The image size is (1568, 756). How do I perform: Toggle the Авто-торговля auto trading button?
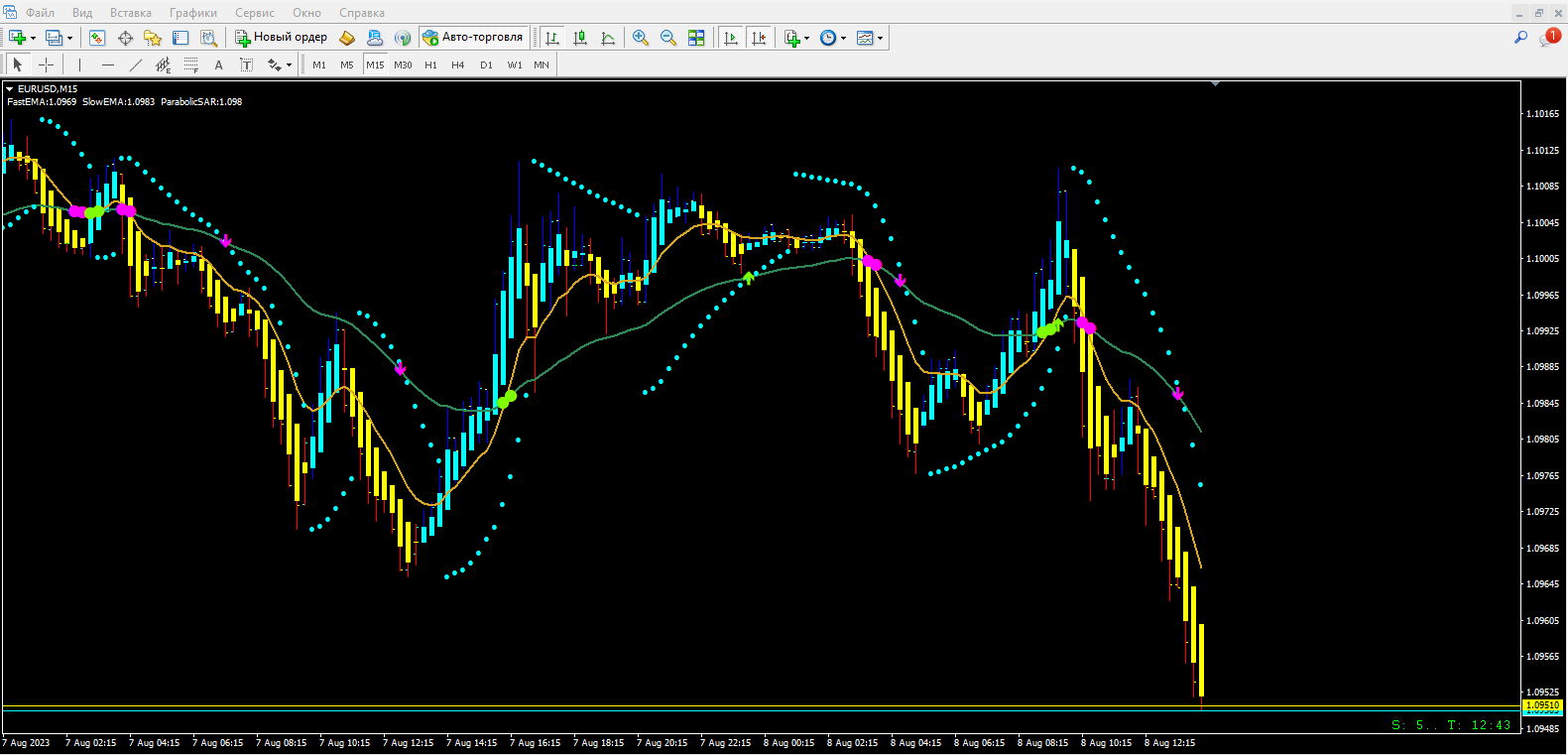click(x=473, y=38)
